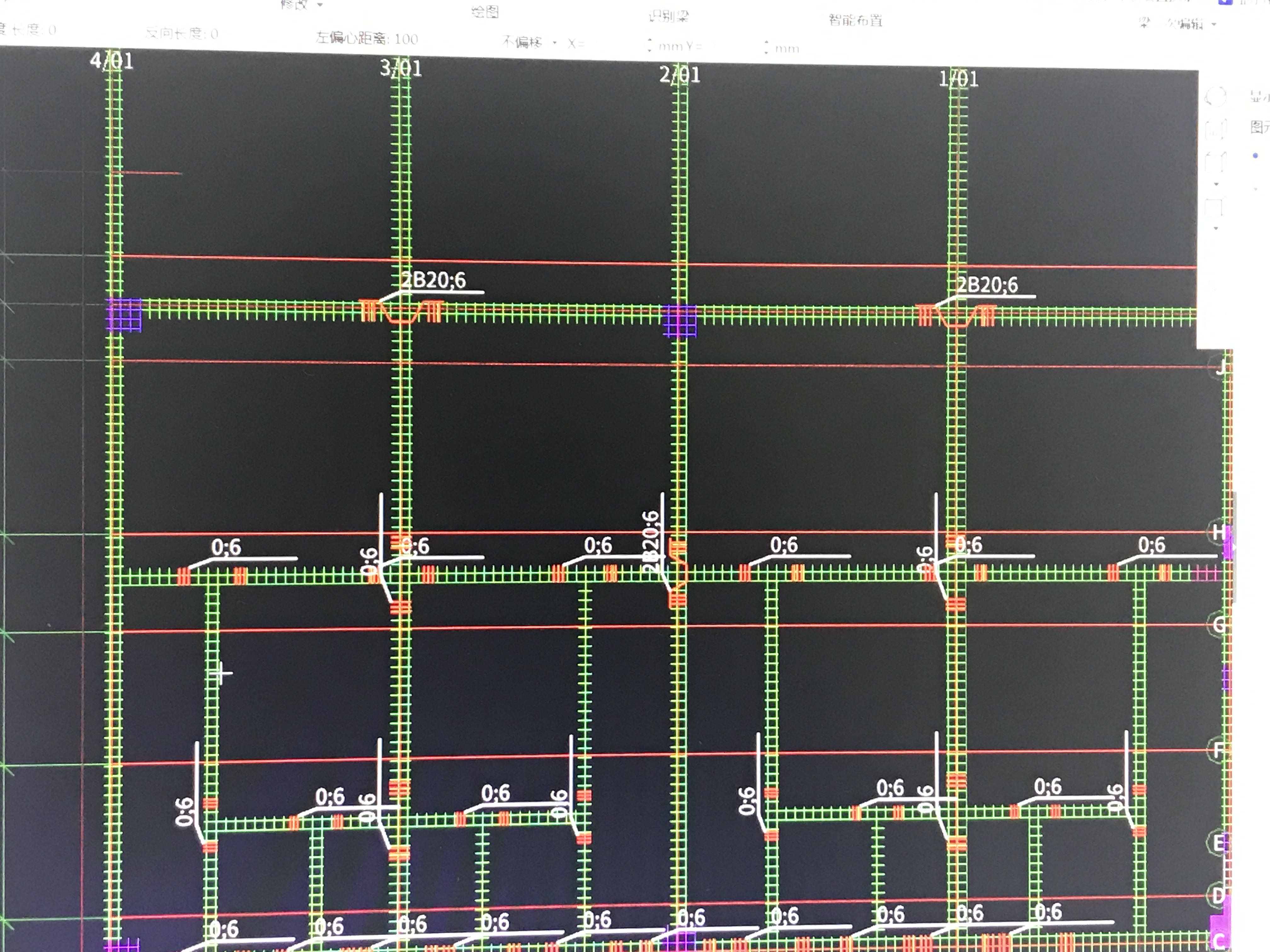The width and height of the screenshot is (1270, 952).
Task: Click the 反向长度: 0 value
Action: pyautogui.click(x=214, y=34)
